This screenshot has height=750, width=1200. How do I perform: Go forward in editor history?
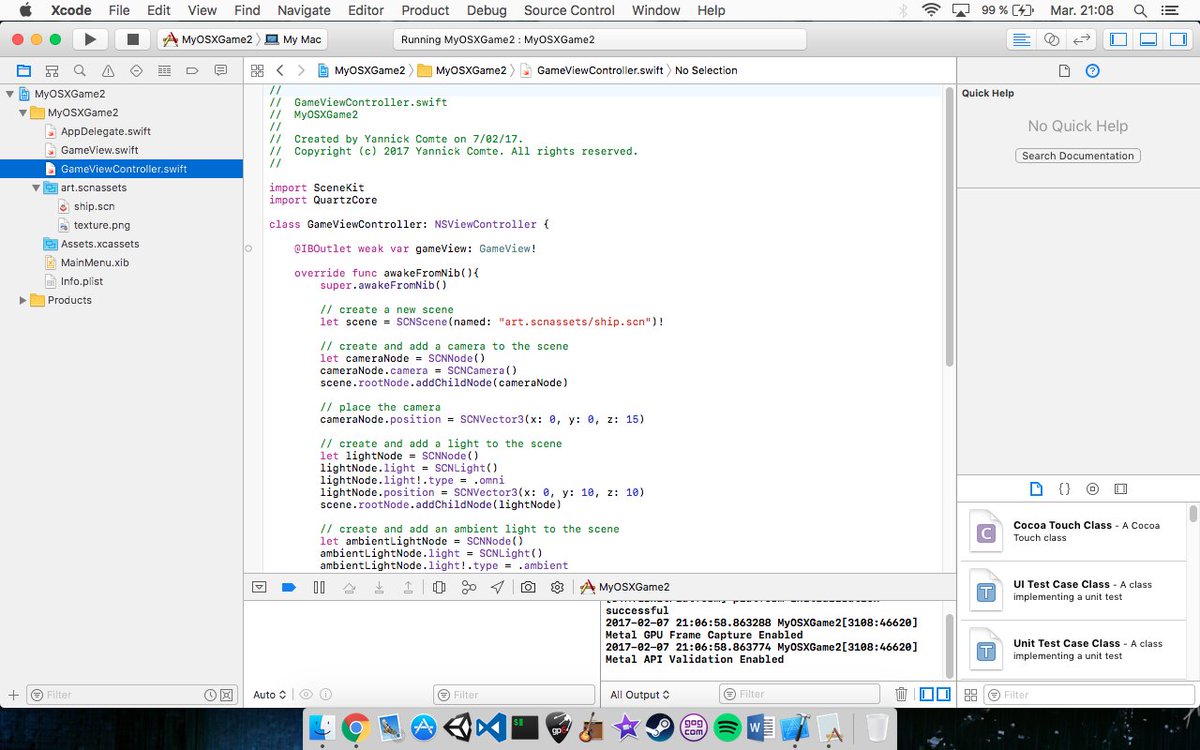tap(301, 71)
